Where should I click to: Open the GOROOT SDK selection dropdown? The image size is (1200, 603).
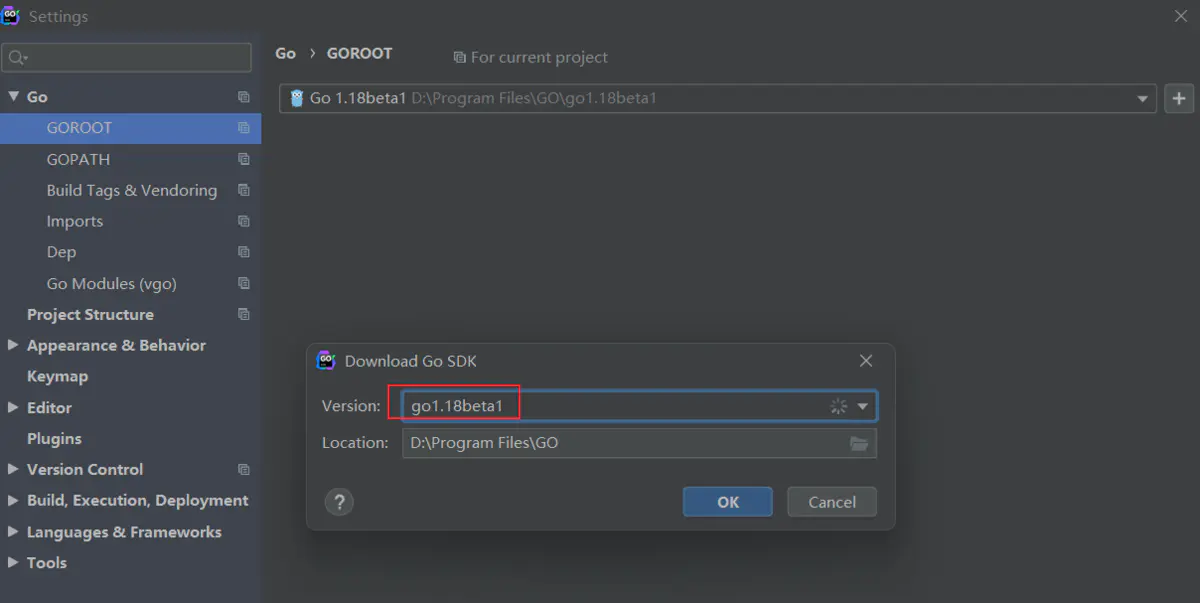pyautogui.click(x=1142, y=99)
